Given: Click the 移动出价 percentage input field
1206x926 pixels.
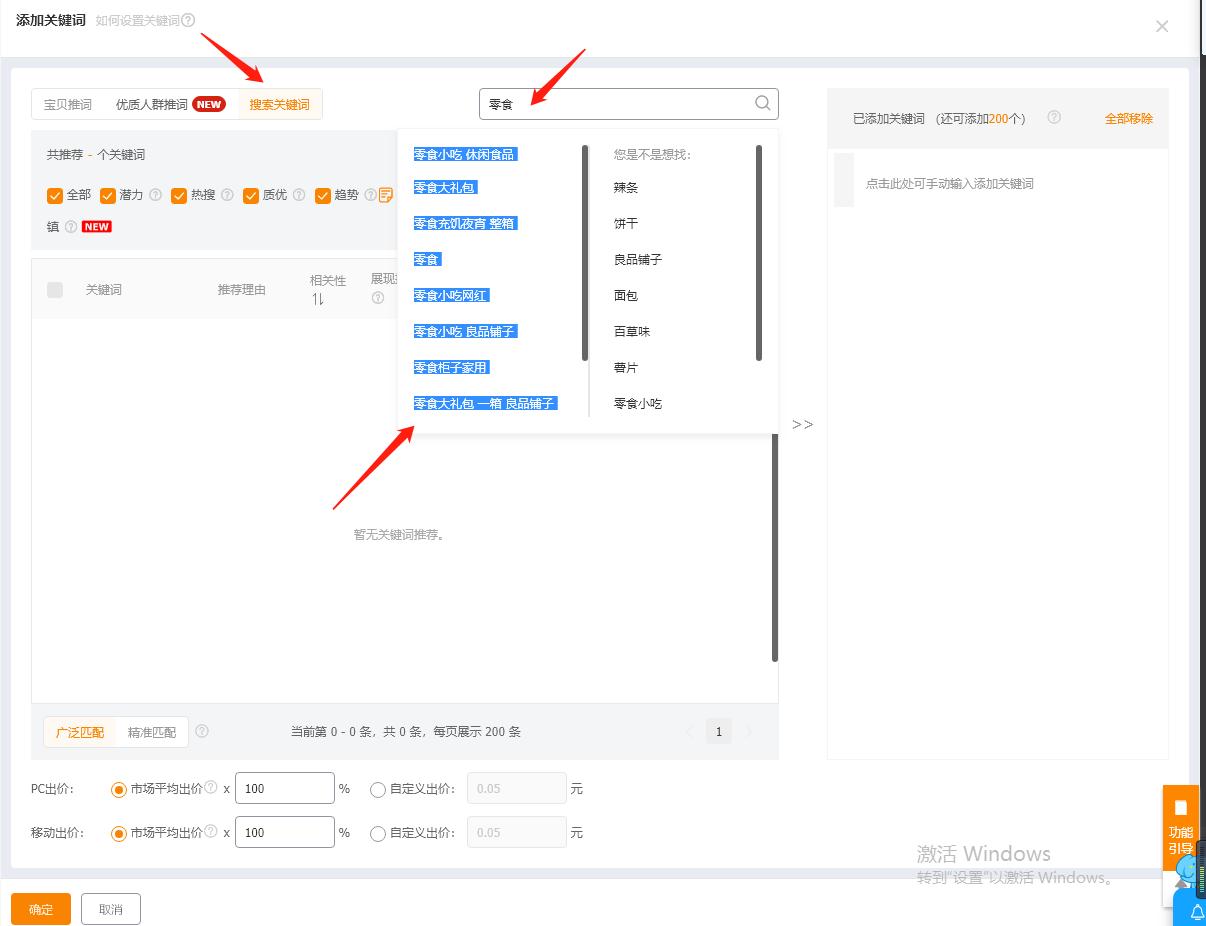Looking at the screenshot, I should tap(284, 832).
